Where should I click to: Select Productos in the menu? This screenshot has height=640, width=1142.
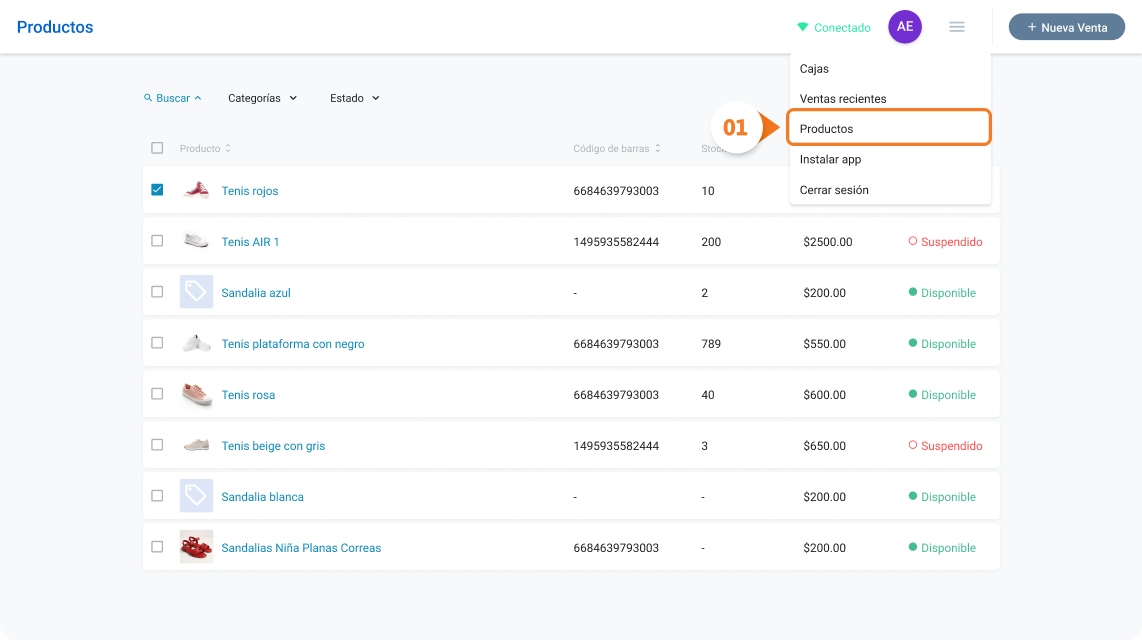[889, 128]
